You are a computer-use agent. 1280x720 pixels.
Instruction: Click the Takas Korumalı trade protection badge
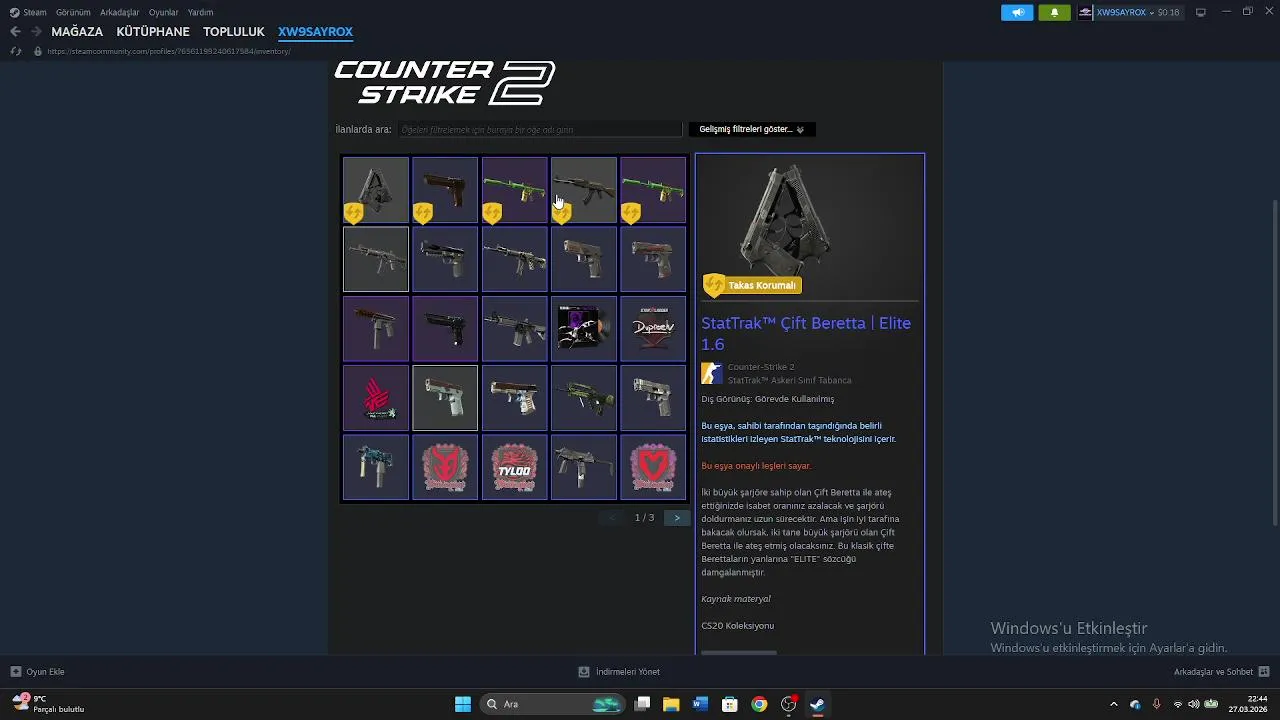click(752, 285)
